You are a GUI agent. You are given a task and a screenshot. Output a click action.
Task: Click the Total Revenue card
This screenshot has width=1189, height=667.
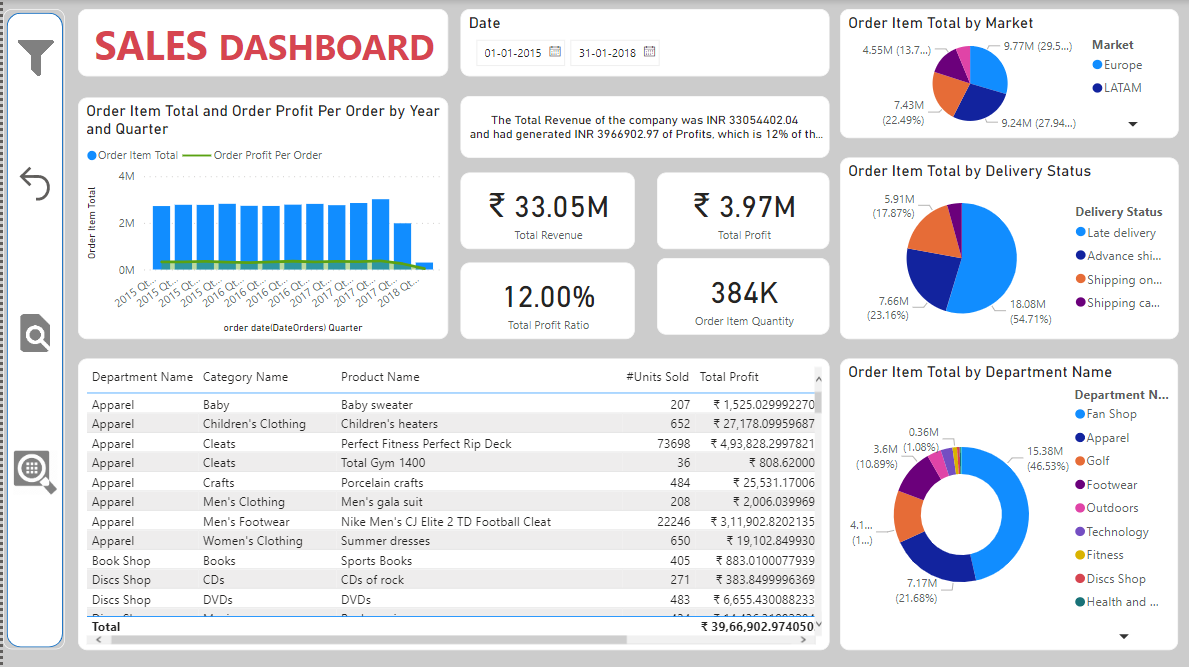click(547, 211)
